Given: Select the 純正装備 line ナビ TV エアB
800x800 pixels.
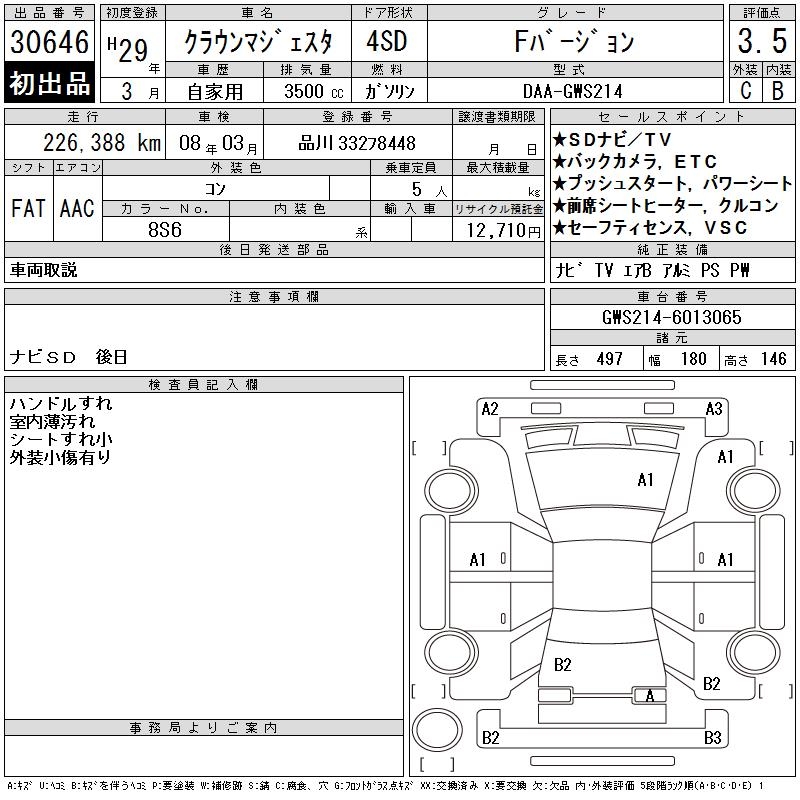Looking at the screenshot, I should [x=604, y=270].
